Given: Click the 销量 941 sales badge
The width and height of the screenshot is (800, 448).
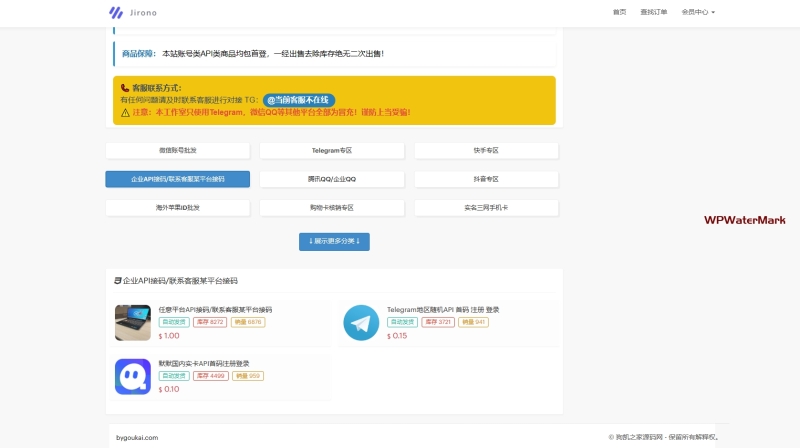Looking at the screenshot, I should [473, 322].
